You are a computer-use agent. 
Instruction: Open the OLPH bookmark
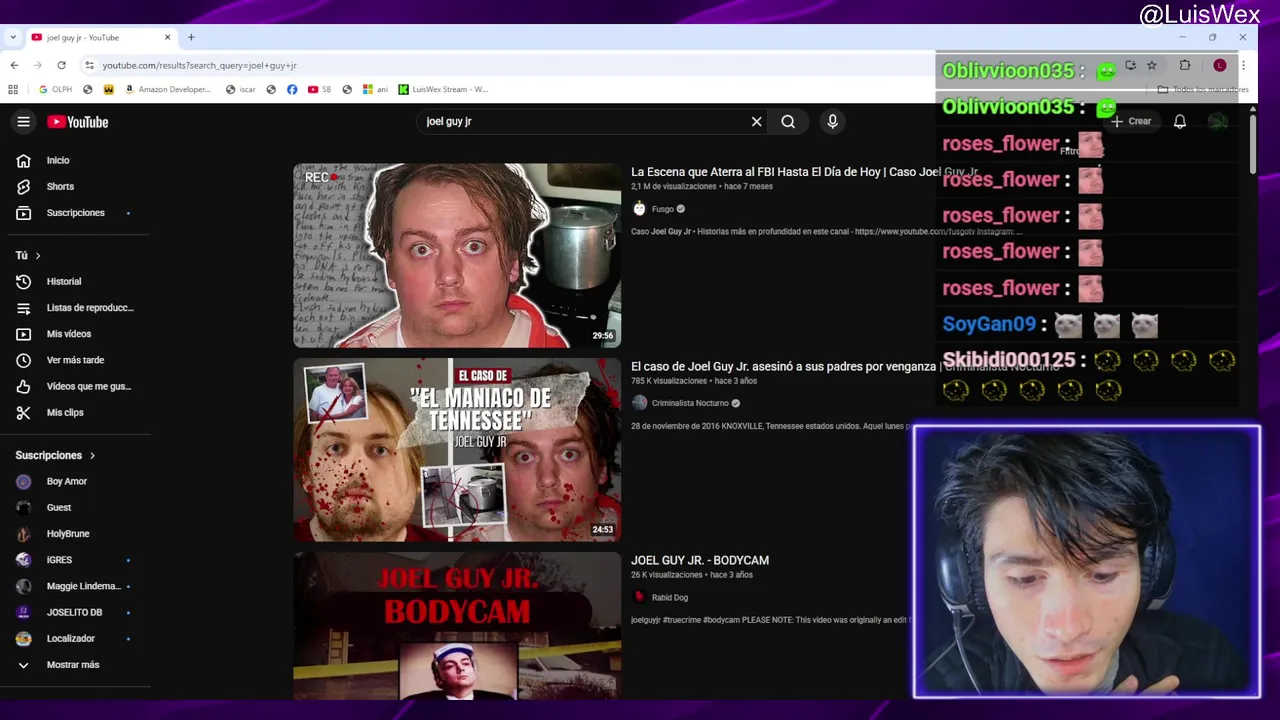pyautogui.click(x=55, y=90)
